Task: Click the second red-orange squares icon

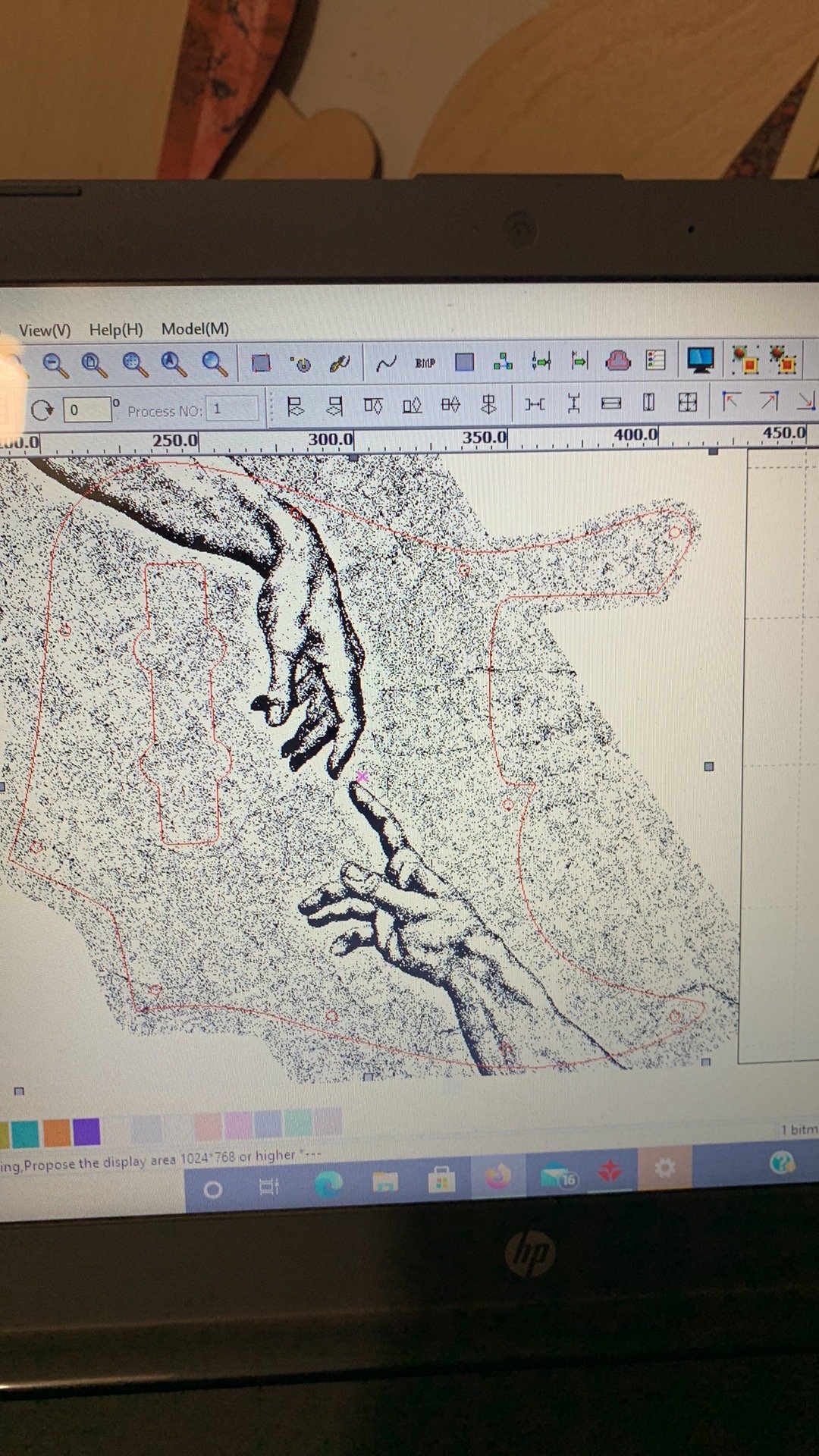Action: 783,359
